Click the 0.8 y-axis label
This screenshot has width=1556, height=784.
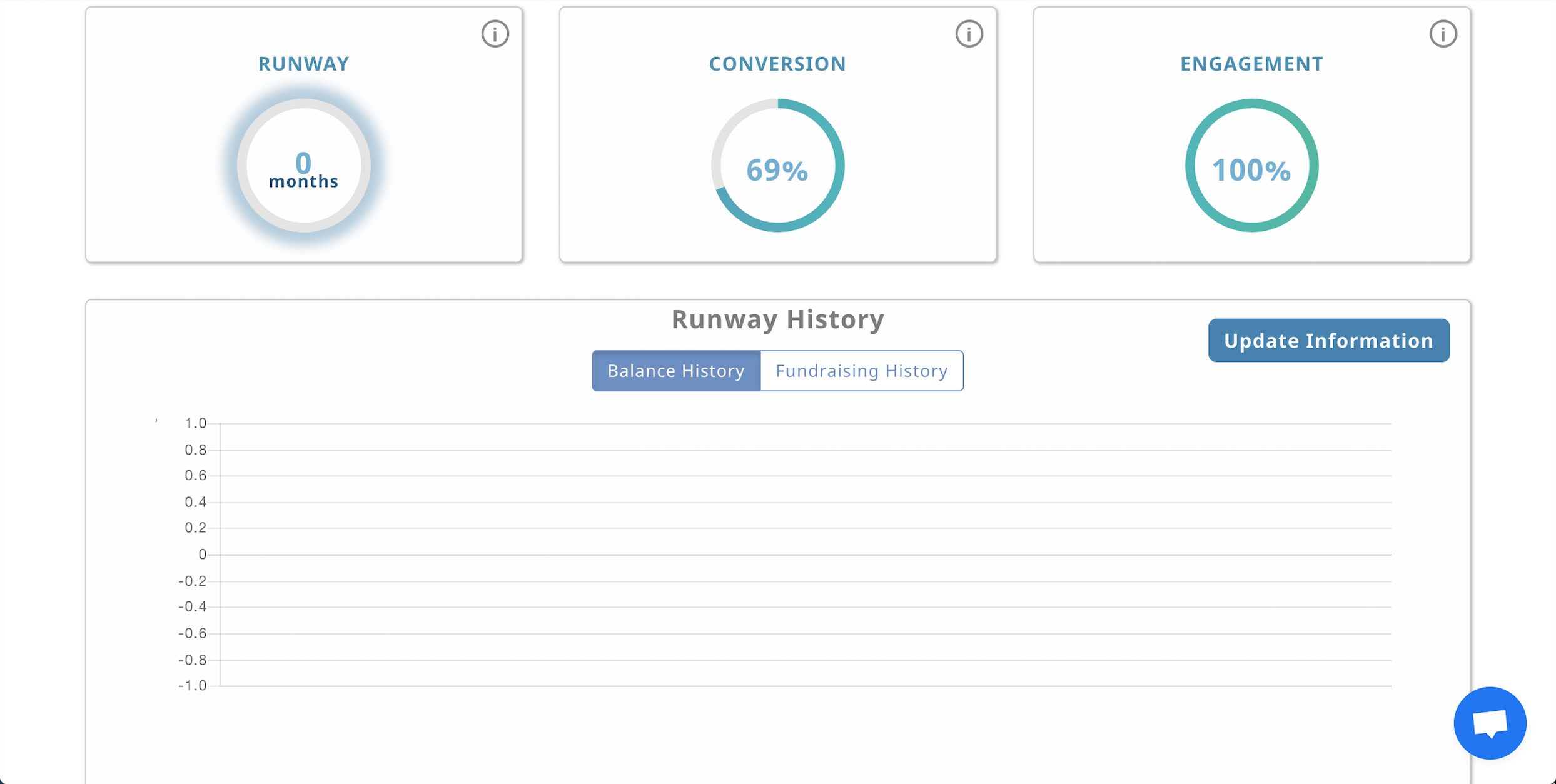pyautogui.click(x=195, y=450)
